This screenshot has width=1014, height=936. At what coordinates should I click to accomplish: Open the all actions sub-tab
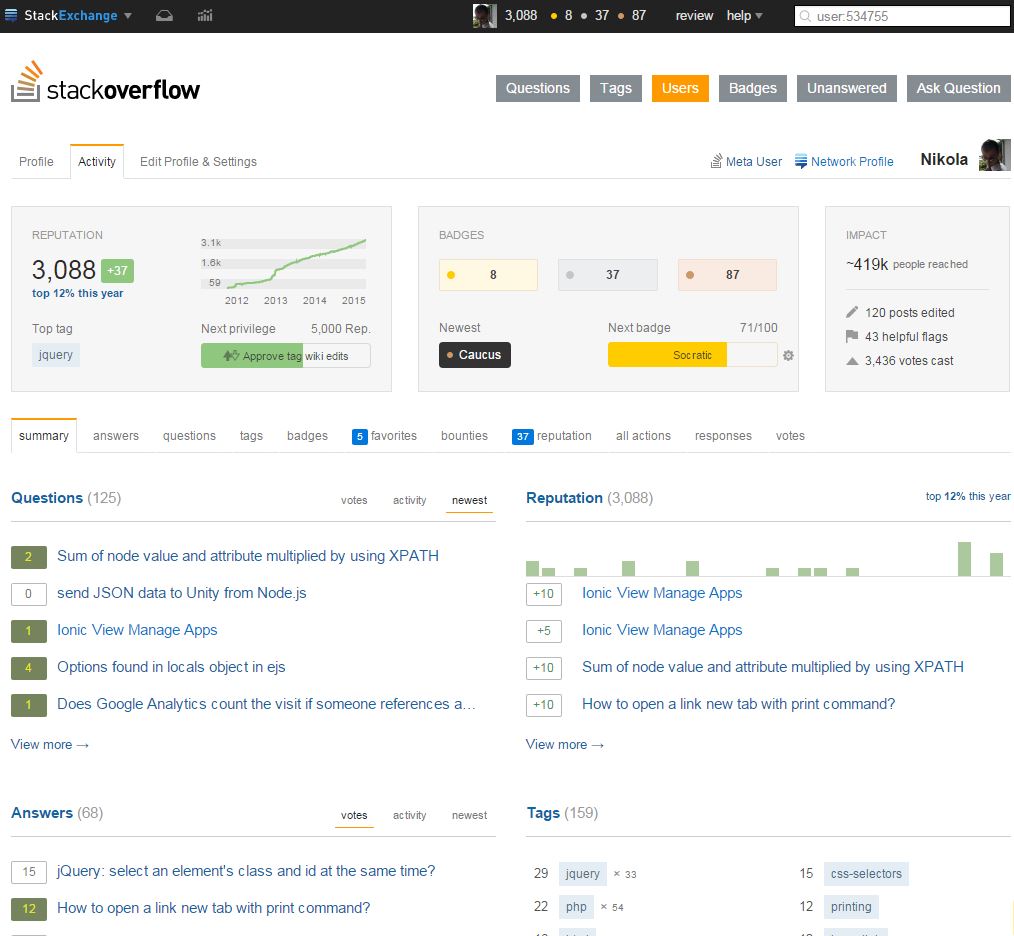pyautogui.click(x=643, y=436)
